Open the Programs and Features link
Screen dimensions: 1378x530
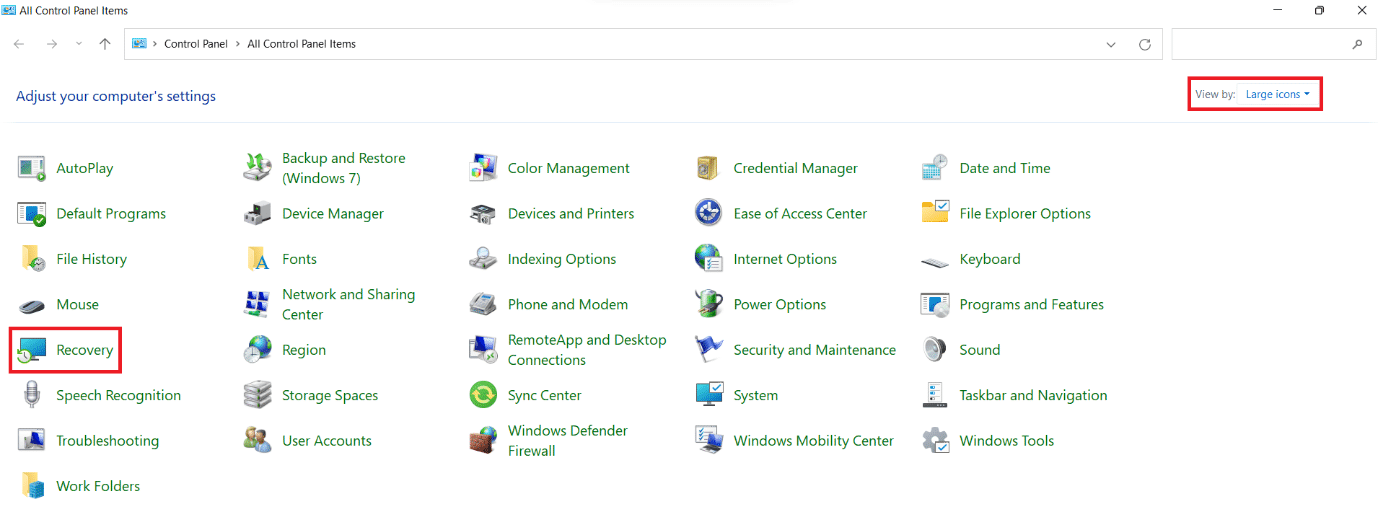pos(1031,305)
